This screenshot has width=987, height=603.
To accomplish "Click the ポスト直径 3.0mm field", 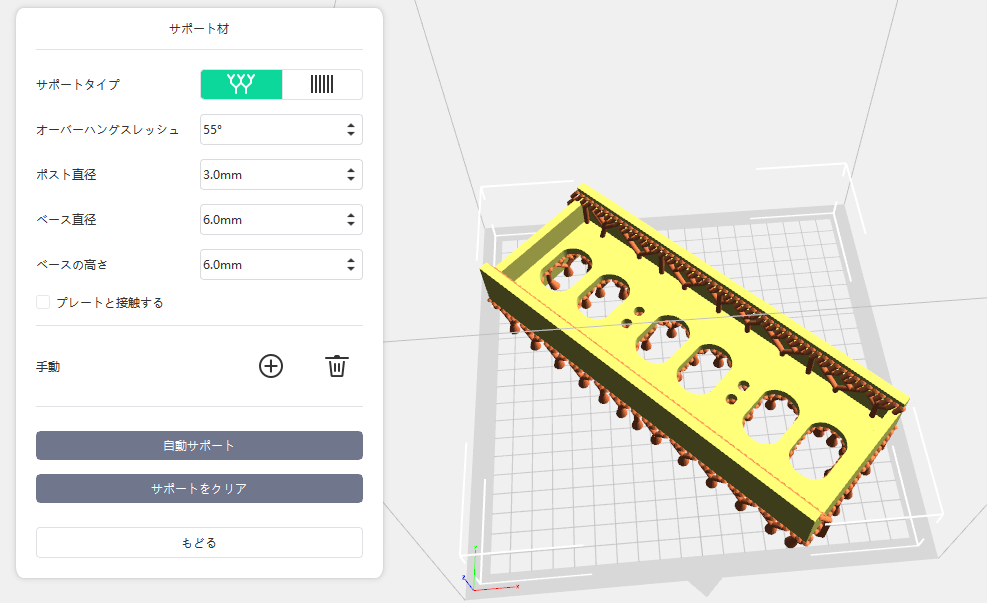I will point(281,175).
